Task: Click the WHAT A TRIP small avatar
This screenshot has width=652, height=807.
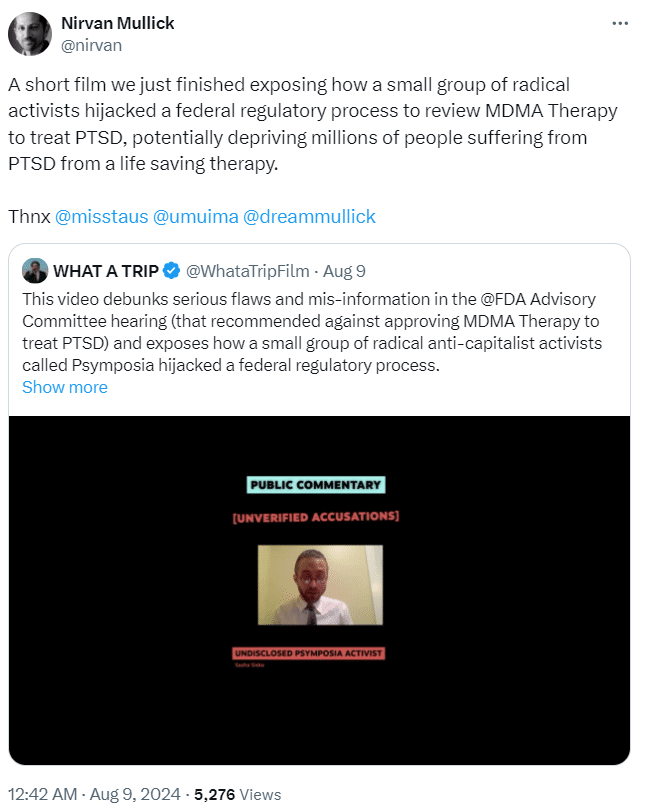Action: click(35, 271)
